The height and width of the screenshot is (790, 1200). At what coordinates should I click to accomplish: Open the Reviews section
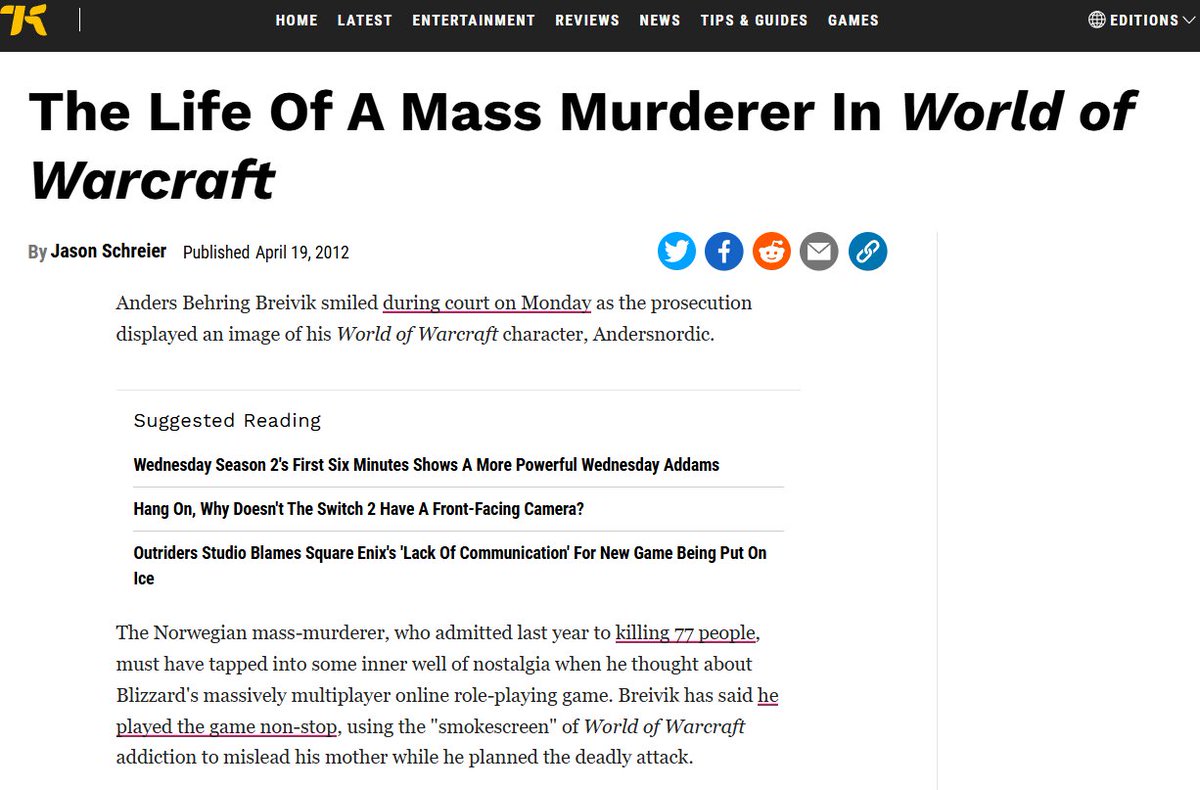tap(587, 20)
